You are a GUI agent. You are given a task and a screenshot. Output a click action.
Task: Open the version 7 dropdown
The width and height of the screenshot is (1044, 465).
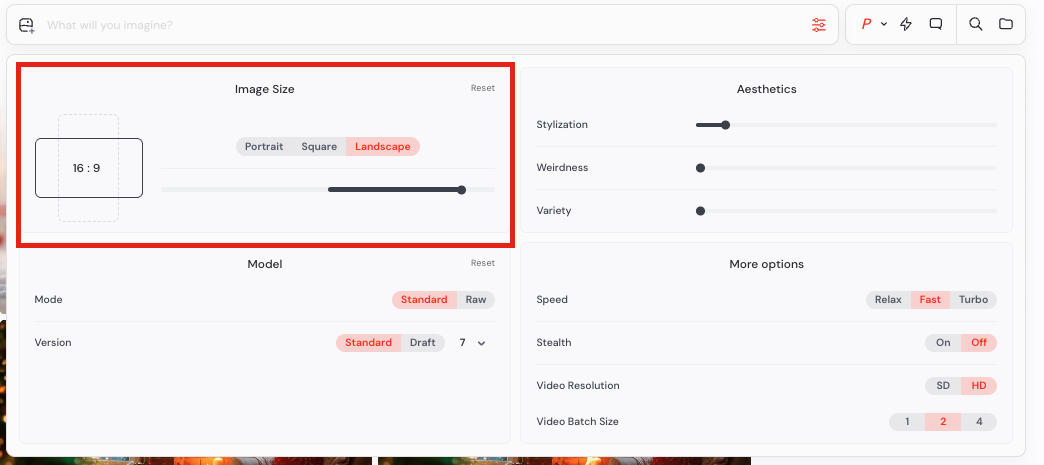click(473, 343)
